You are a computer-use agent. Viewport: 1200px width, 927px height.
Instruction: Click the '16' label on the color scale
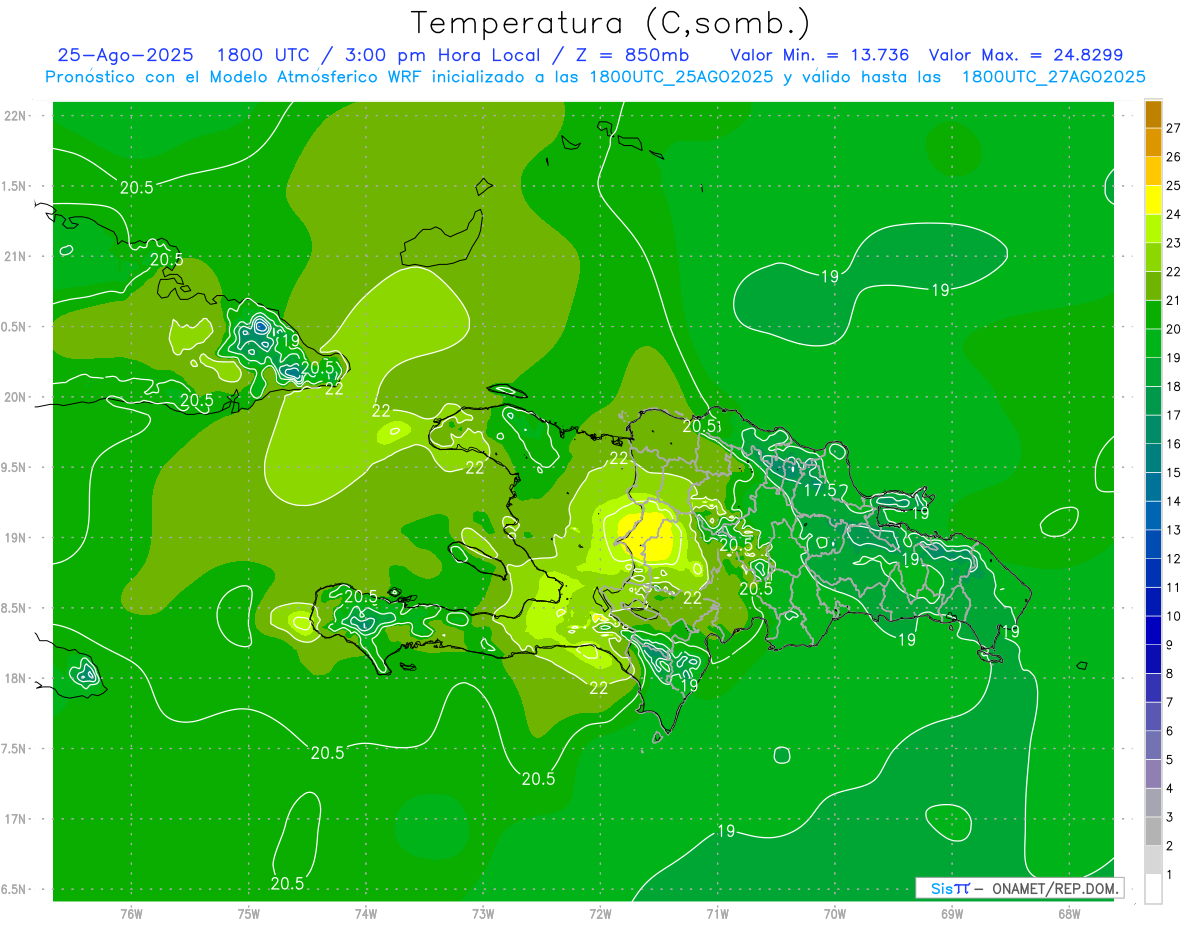pyautogui.click(x=1174, y=443)
